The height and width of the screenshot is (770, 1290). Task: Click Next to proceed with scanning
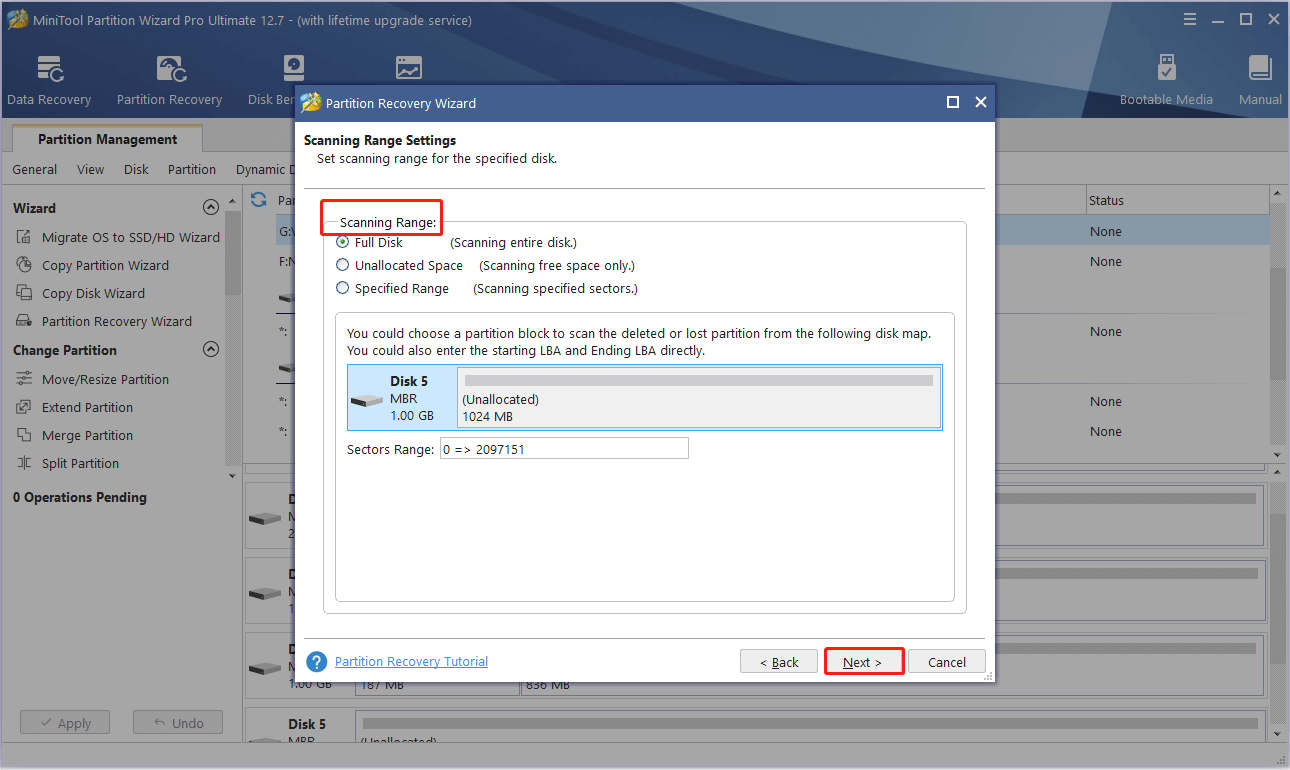[863, 662]
